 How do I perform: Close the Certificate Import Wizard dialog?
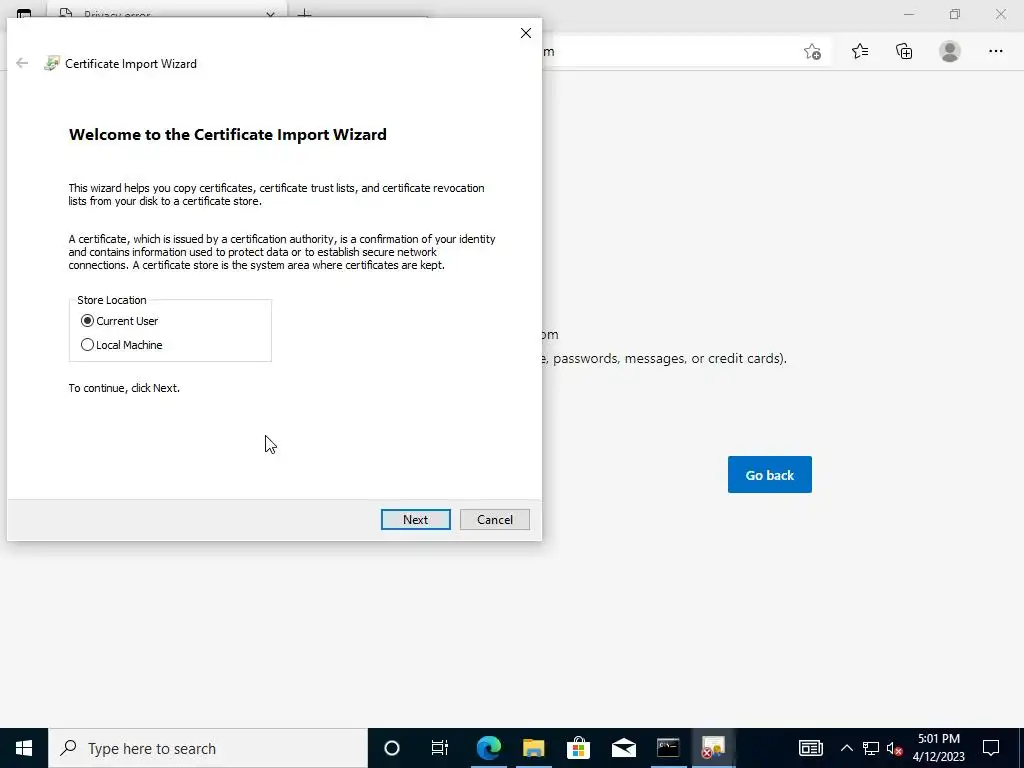[x=526, y=33]
